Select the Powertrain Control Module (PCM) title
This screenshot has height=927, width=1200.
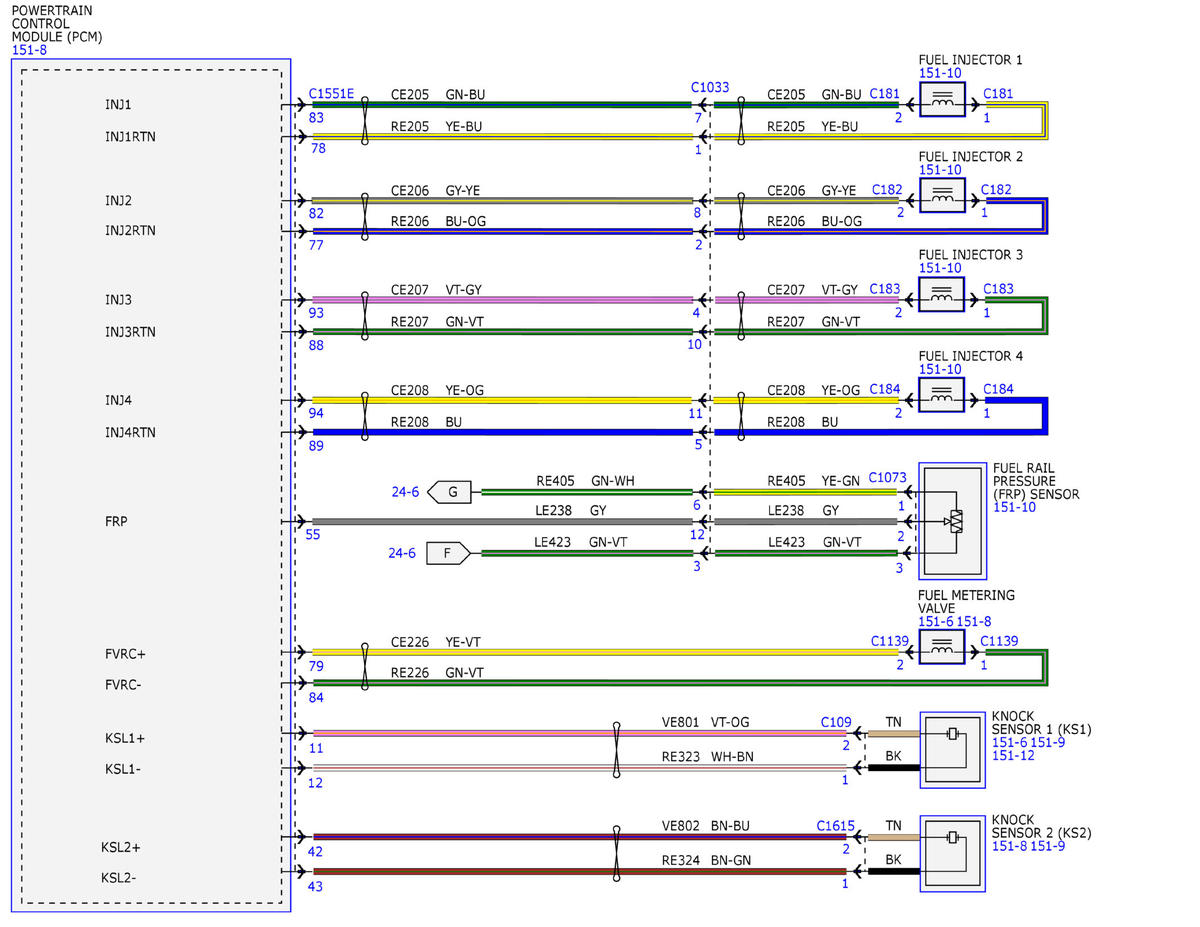(x=56, y=24)
